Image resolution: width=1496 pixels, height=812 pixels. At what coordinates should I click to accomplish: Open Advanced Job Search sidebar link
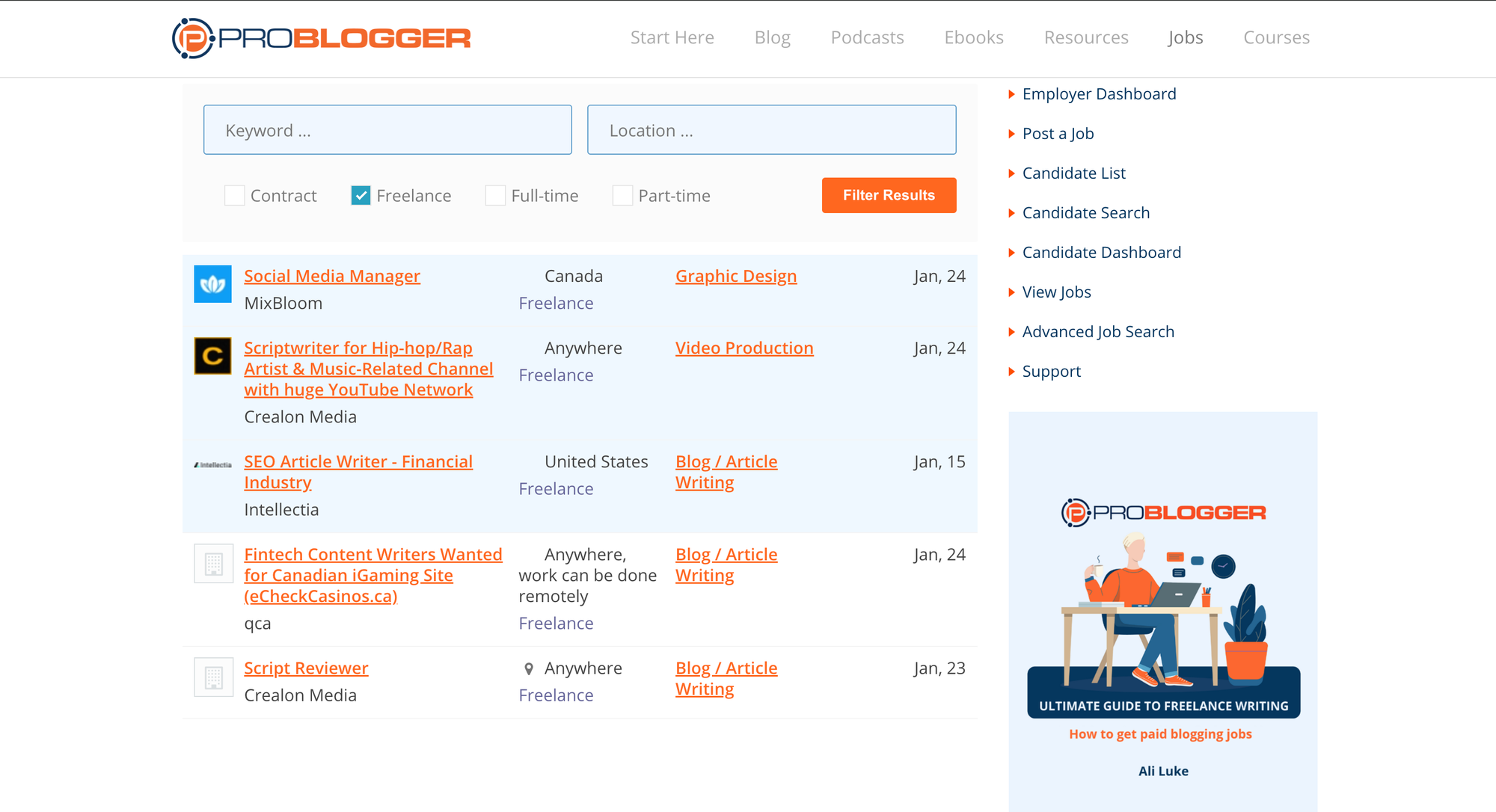click(1098, 332)
